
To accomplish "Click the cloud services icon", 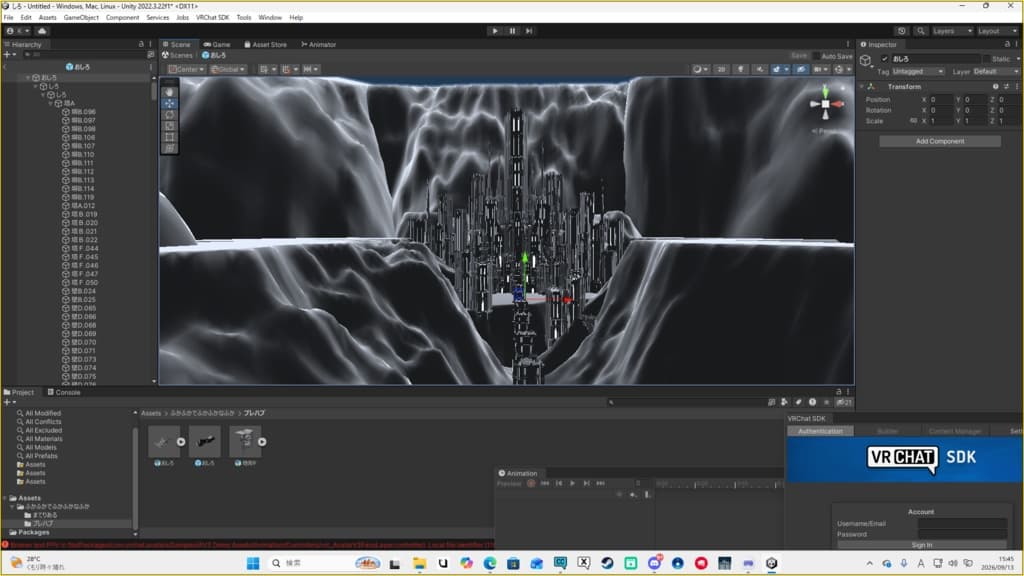I will (x=42, y=31).
